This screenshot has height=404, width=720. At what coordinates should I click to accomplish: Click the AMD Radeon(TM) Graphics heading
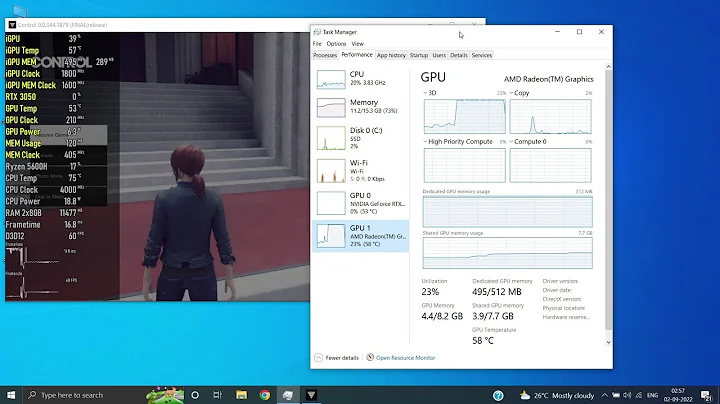(549, 79)
